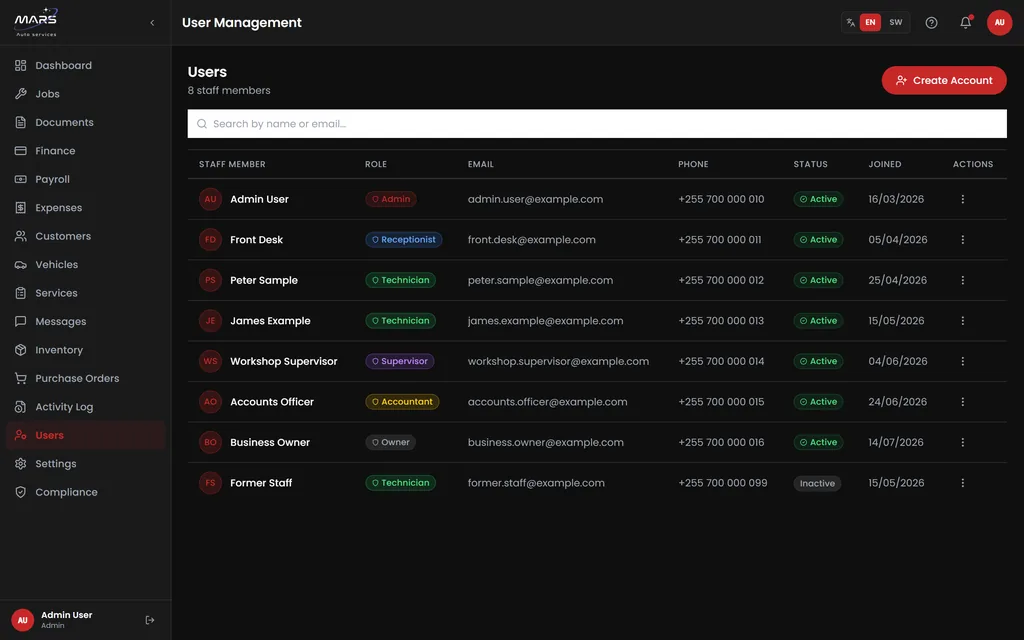Screen dimensions: 1024x640
Task: Click the Payroll sidebar icon
Action: pos(21,179)
